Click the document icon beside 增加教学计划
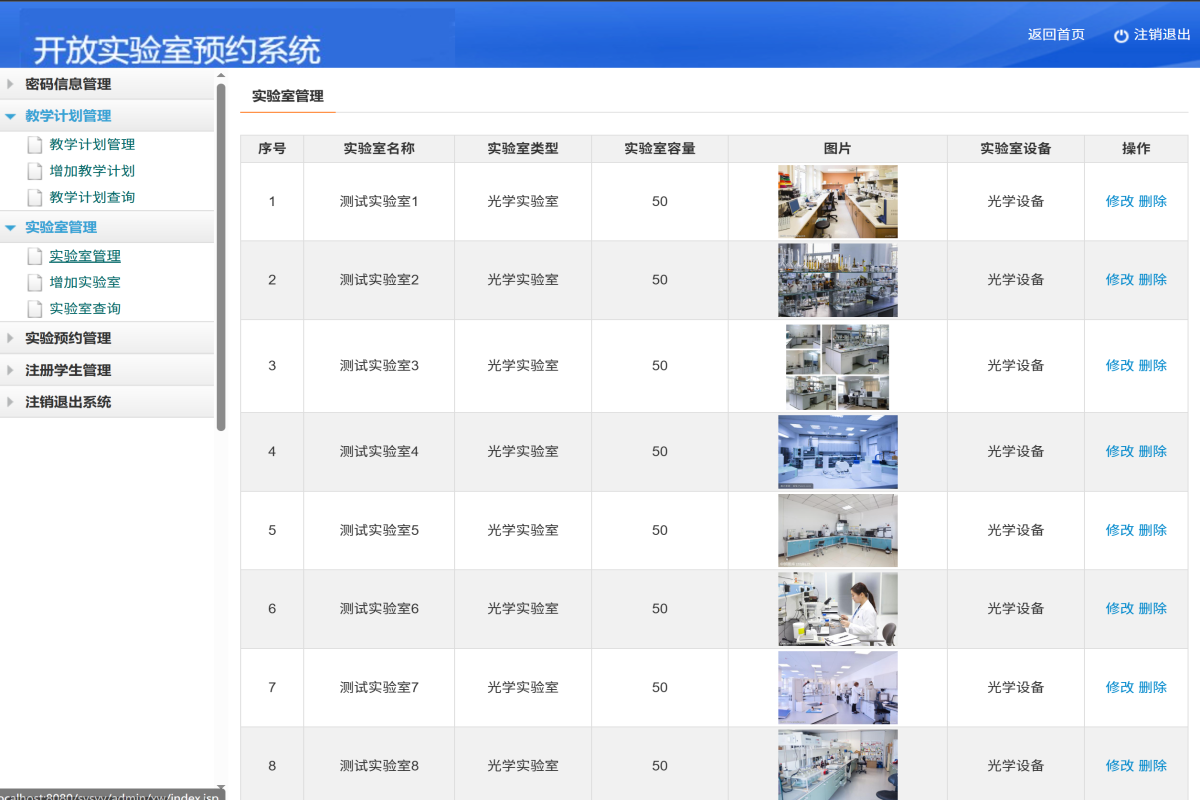Screen dimensions: 1200x800 (34, 170)
